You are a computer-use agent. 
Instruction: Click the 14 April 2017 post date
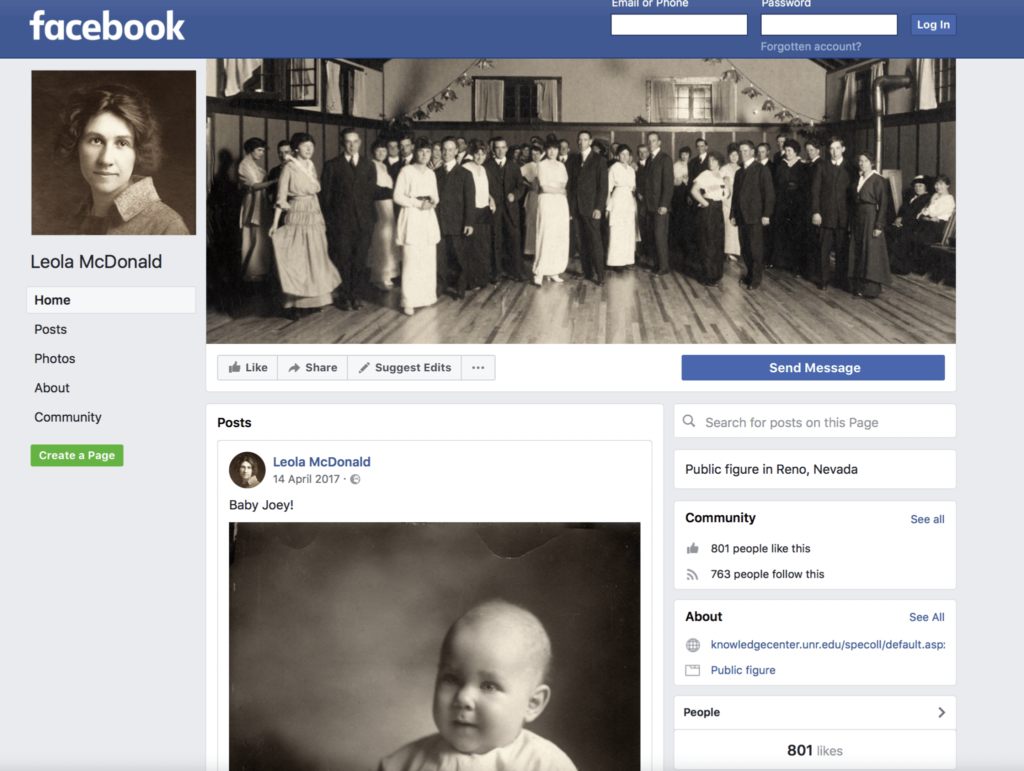[x=306, y=479]
